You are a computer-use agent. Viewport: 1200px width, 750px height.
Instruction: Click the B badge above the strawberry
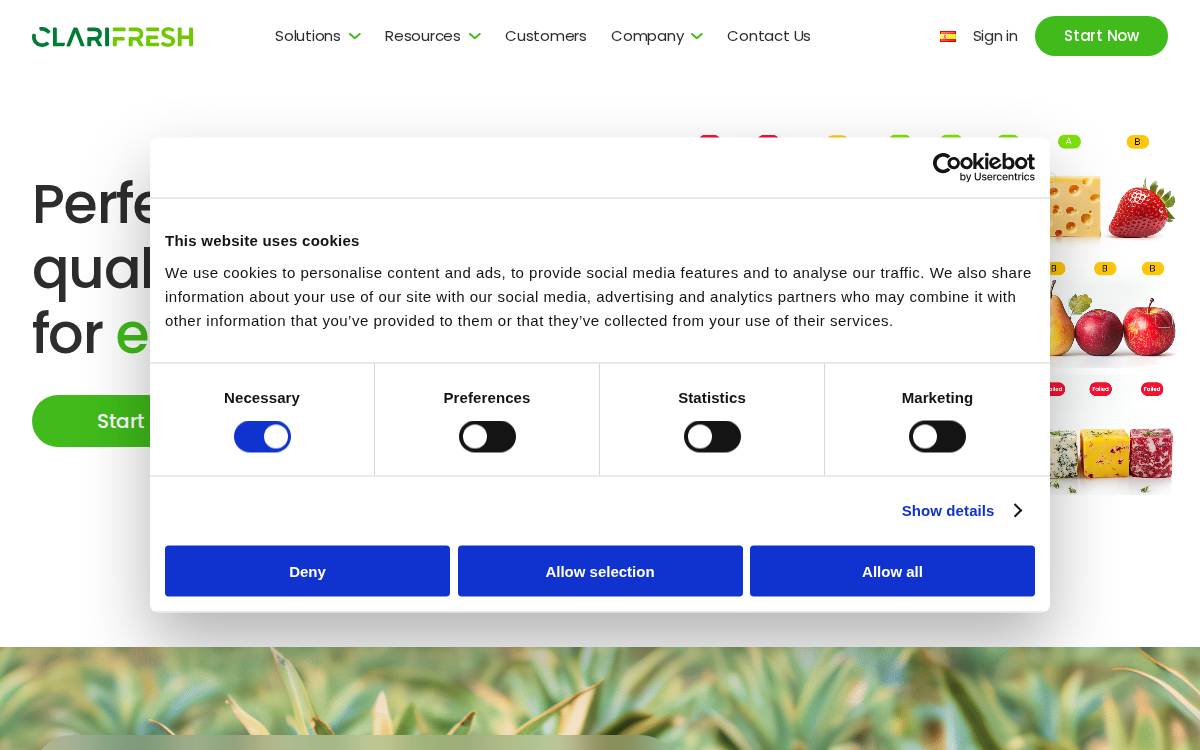[1137, 142]
